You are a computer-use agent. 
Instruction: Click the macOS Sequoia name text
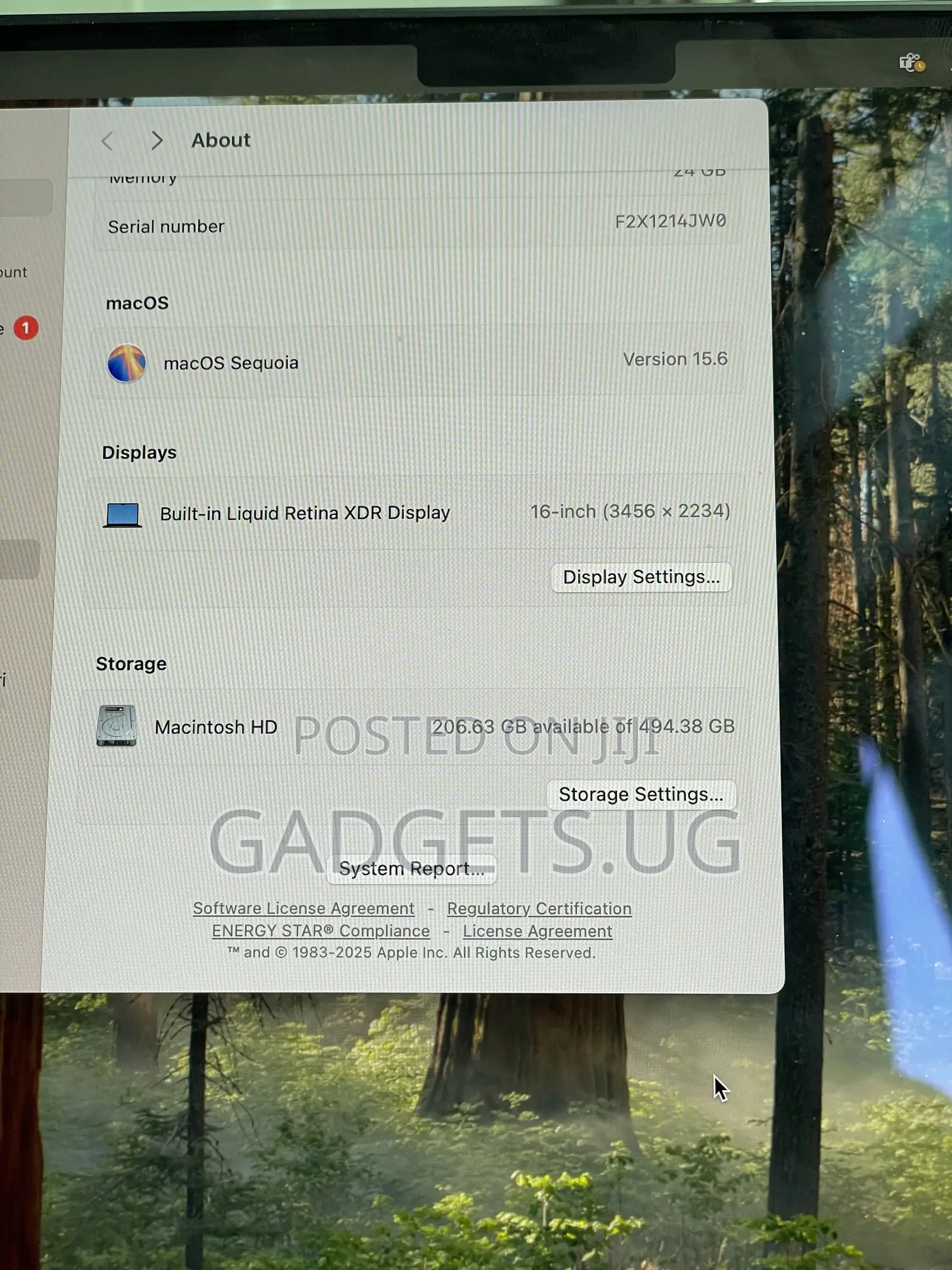tap(231, 363)
